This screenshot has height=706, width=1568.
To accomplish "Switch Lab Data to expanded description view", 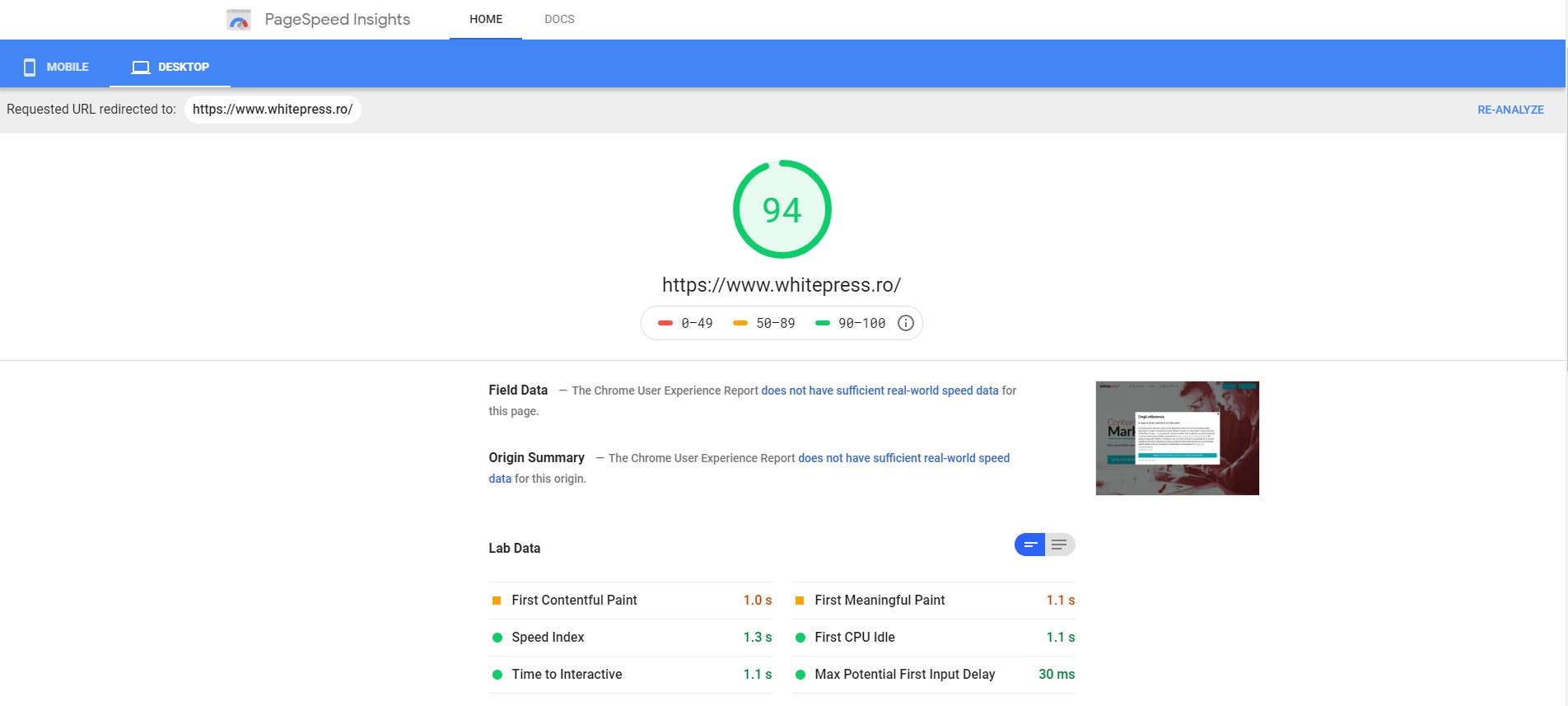I will point(1060,545).
